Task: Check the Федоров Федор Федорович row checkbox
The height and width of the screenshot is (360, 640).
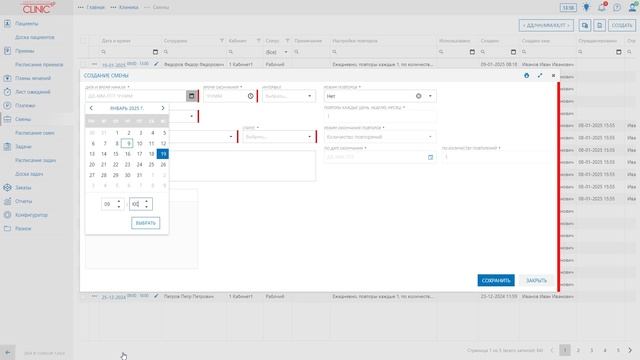Action: pyautogui.click(x=84, y=64)
